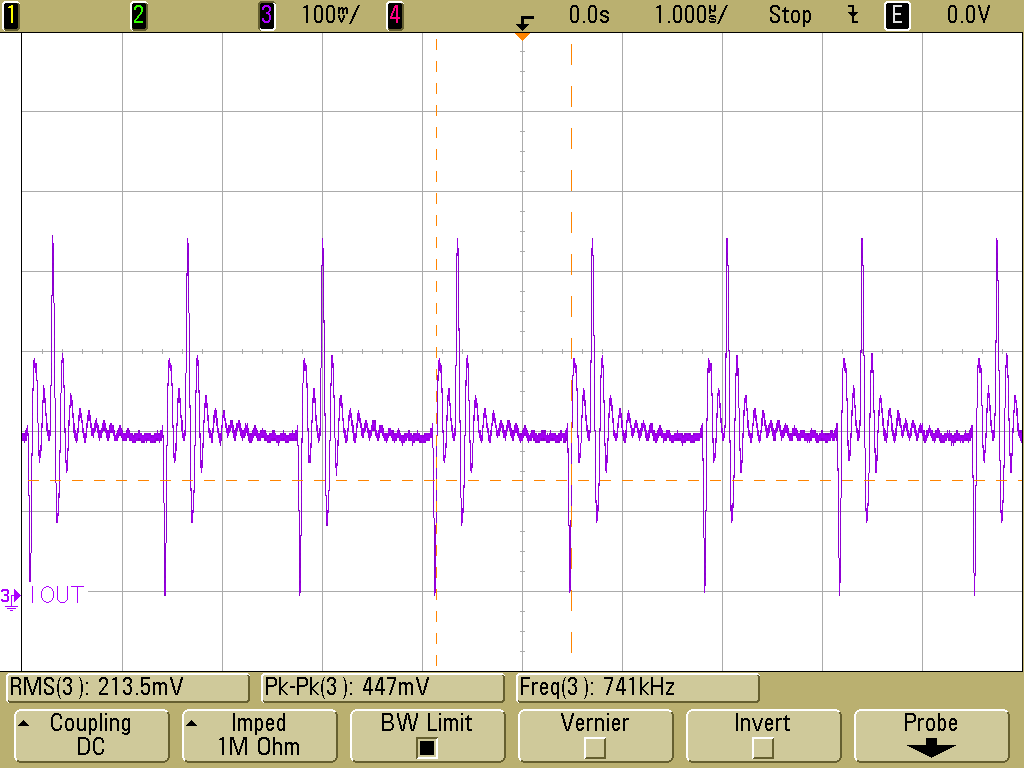Click the external trigger E icon

click(897, 15)
